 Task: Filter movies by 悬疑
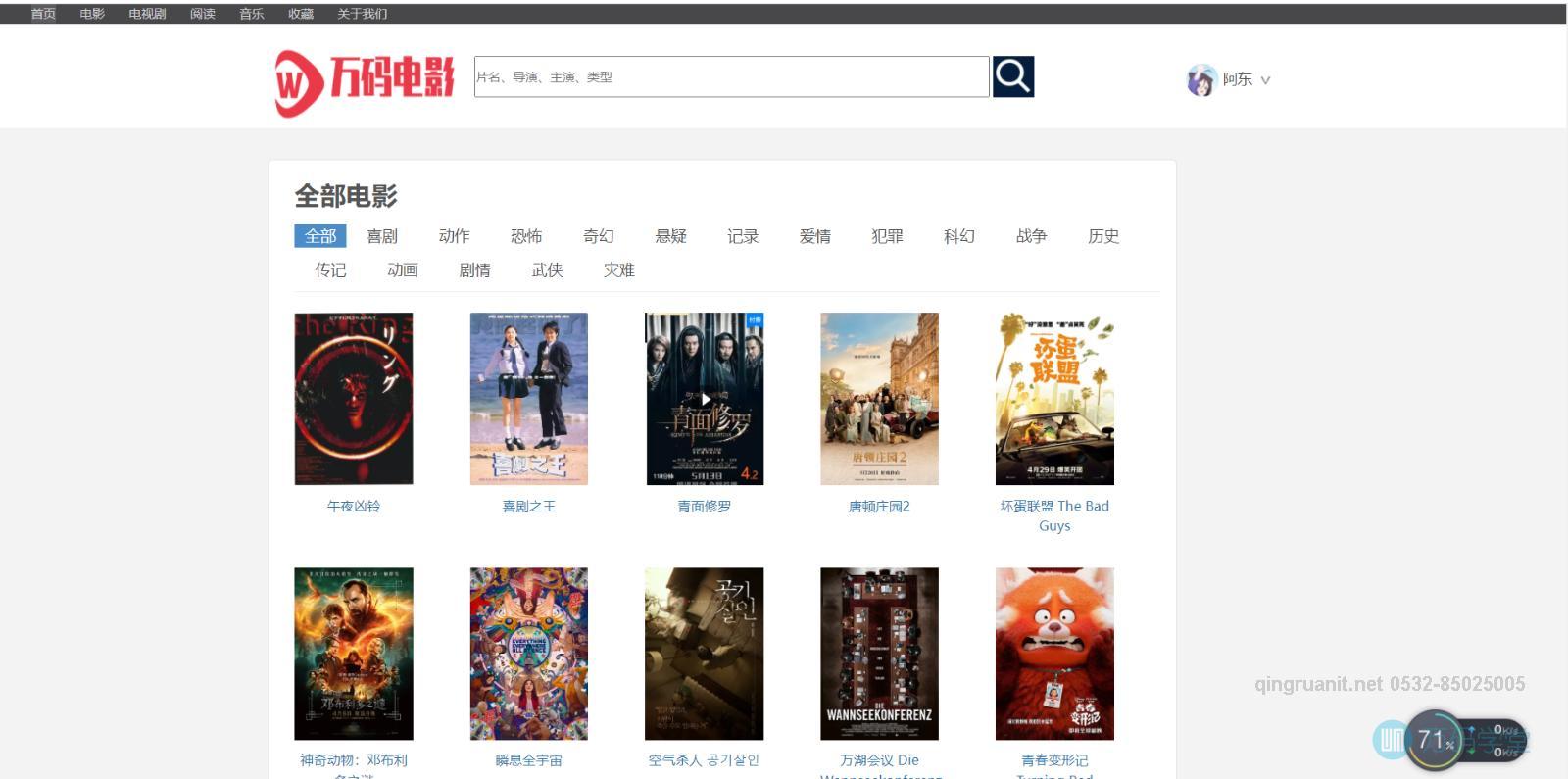tap(671, 236)
